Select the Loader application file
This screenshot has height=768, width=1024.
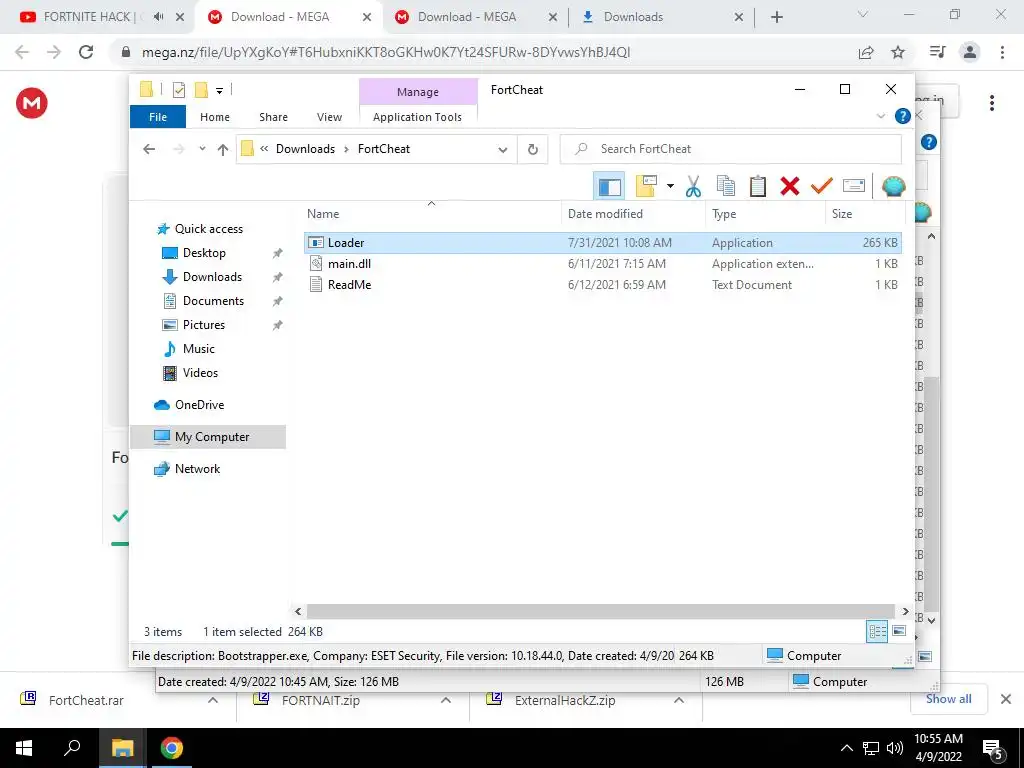coord(602,242)
